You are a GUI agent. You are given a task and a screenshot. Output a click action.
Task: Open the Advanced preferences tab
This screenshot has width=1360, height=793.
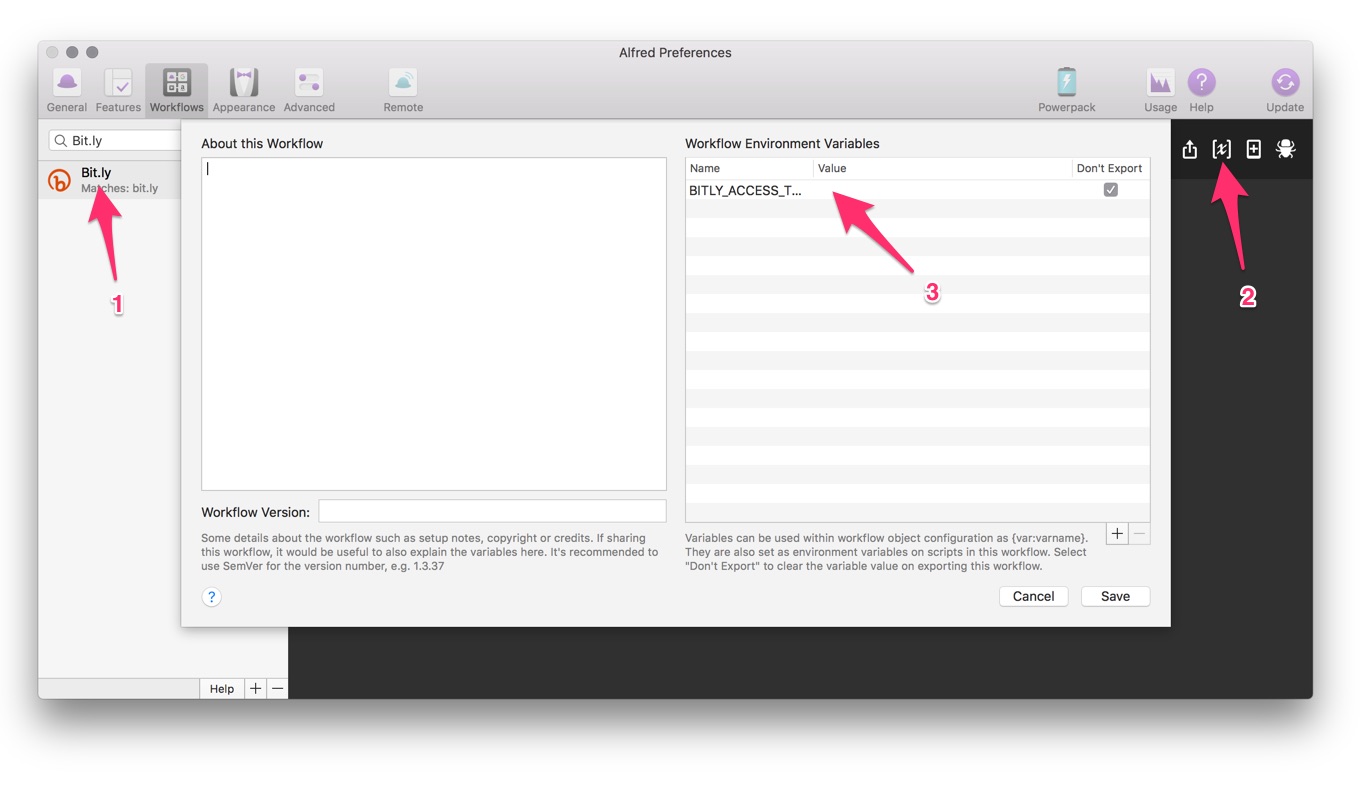click(309, 91)
